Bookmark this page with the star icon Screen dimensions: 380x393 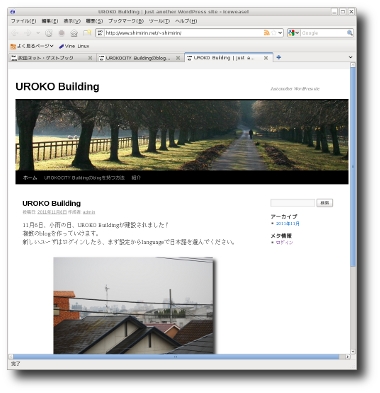tap(274, 33)
